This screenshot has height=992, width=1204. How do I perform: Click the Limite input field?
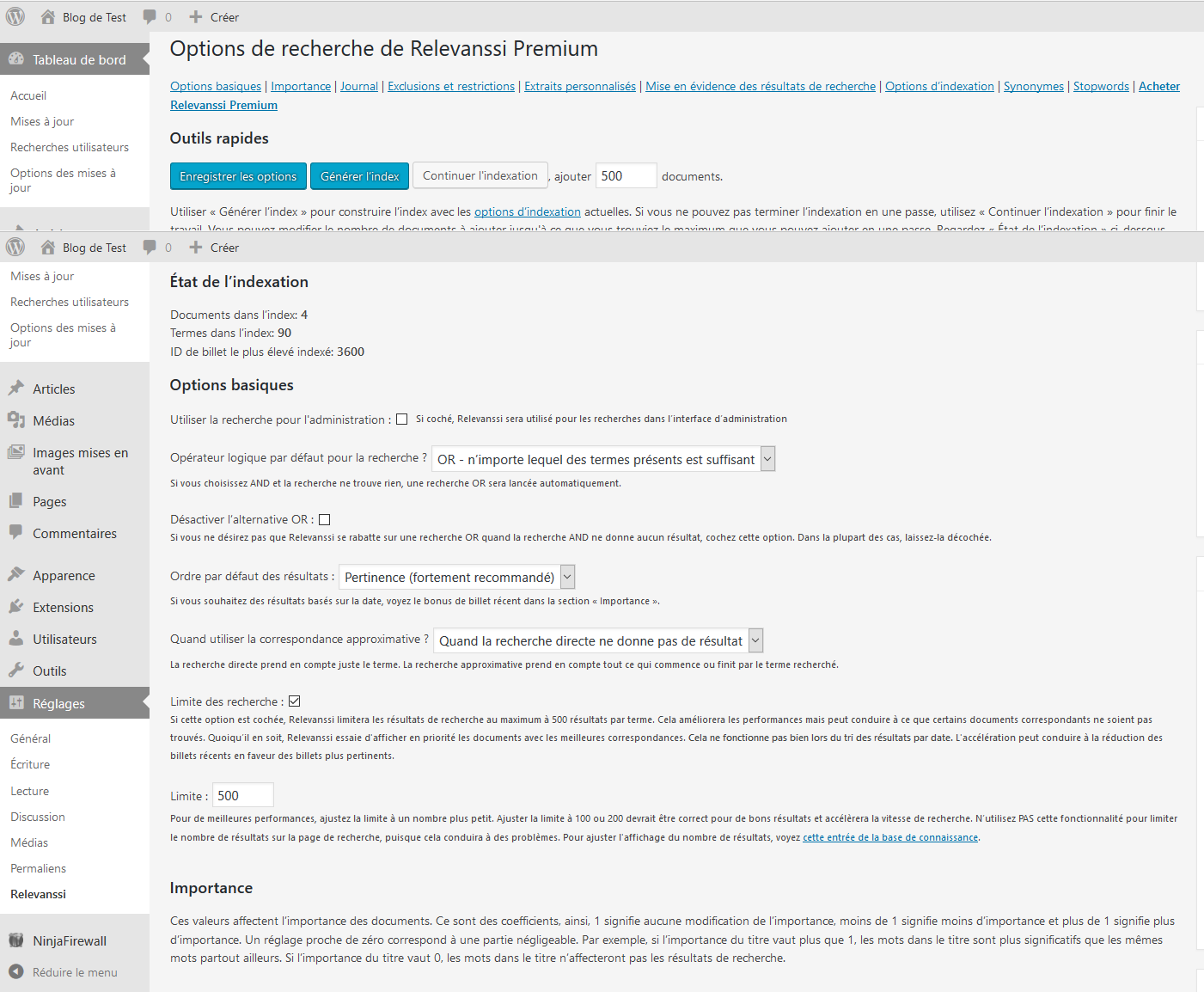243,795
